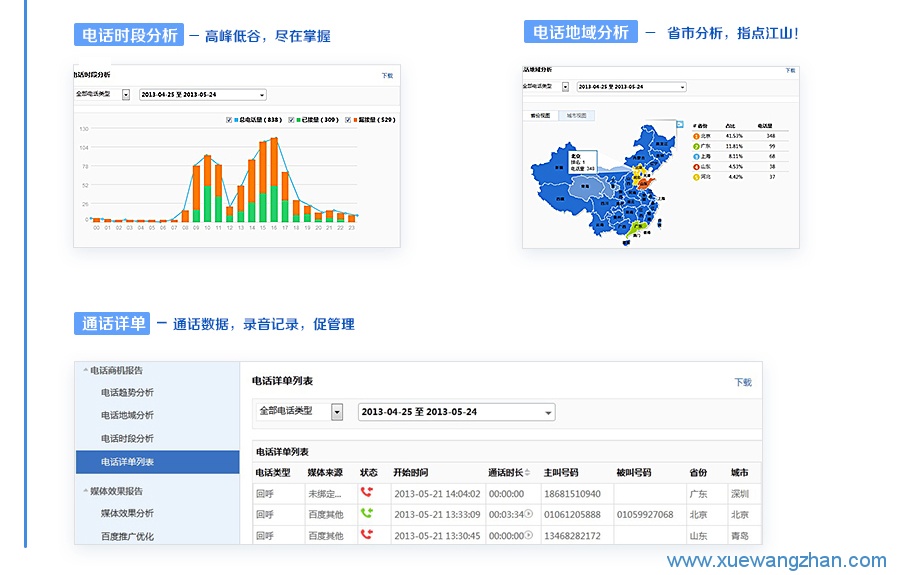The width and height of the screenshot is (897, 575).
Task: Click rank 1 北京 badge in province table
Action: [x=696, y=136]
